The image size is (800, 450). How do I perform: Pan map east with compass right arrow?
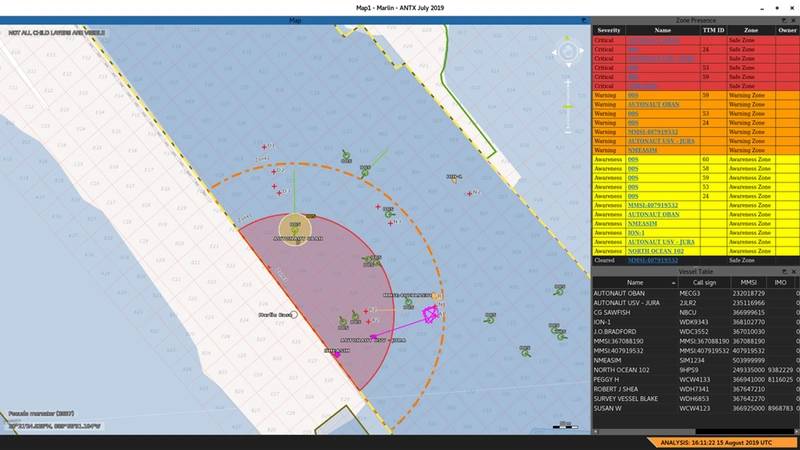point(581,51)
